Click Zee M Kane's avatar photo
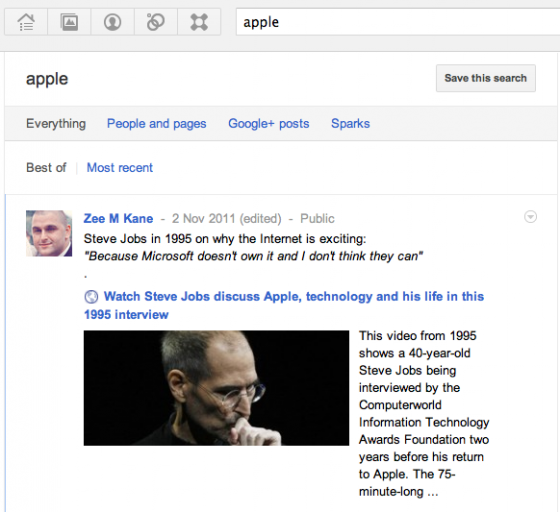Viewport: 560px width, 512px height. pyautogui.click(x=49, y=233)
